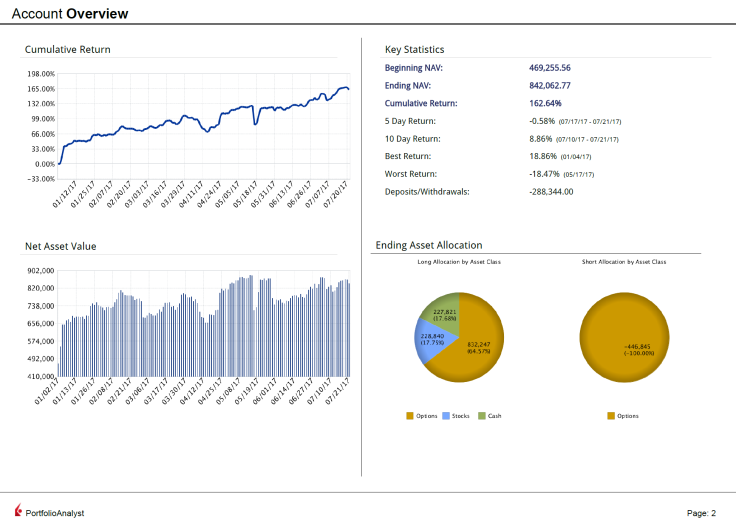Click the 198.00% axis label on Cumulative Return chart

(41, 74)
